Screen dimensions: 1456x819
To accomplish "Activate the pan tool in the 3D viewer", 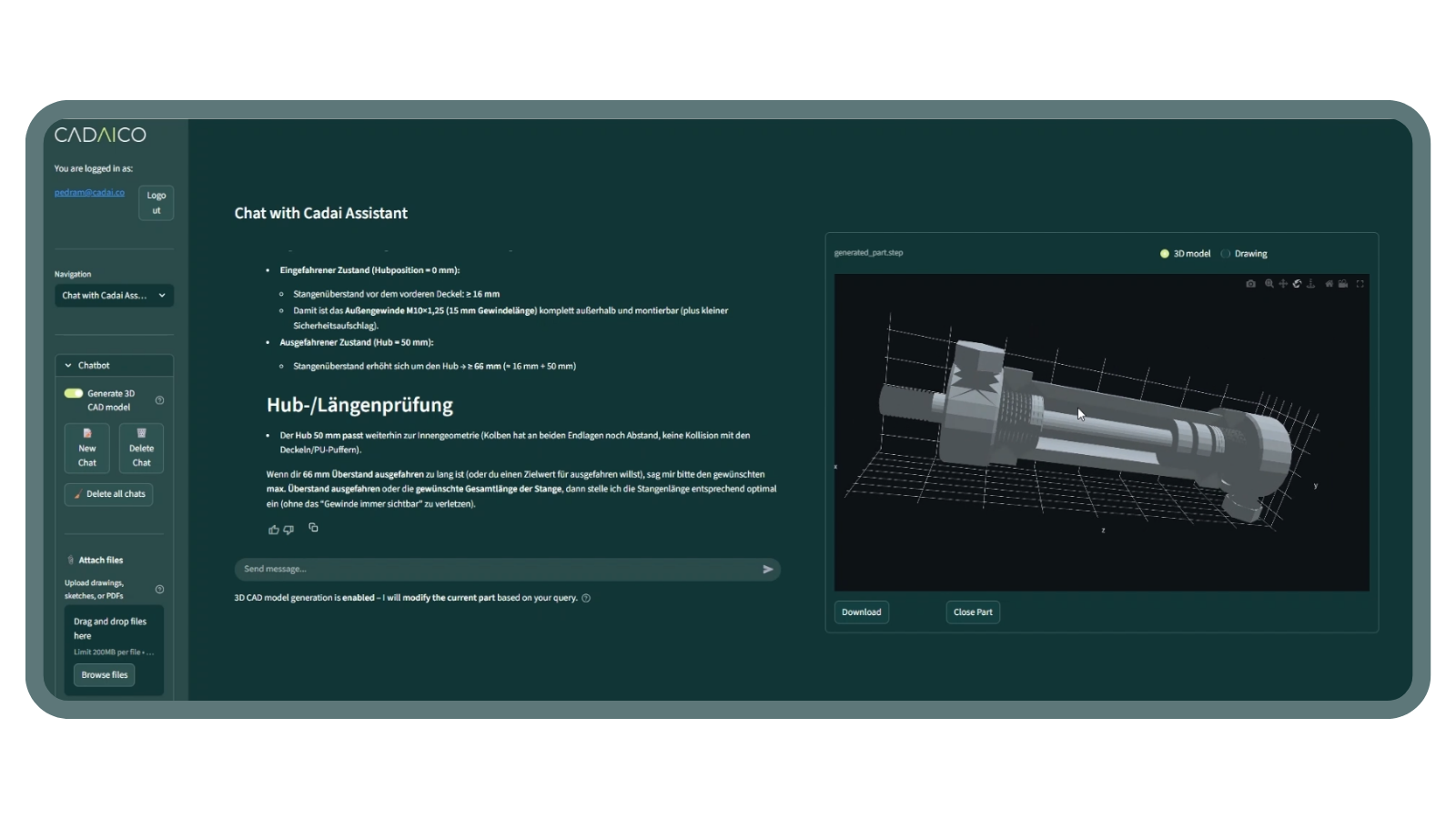I will pyautogui.click(x=1282, y=284).
